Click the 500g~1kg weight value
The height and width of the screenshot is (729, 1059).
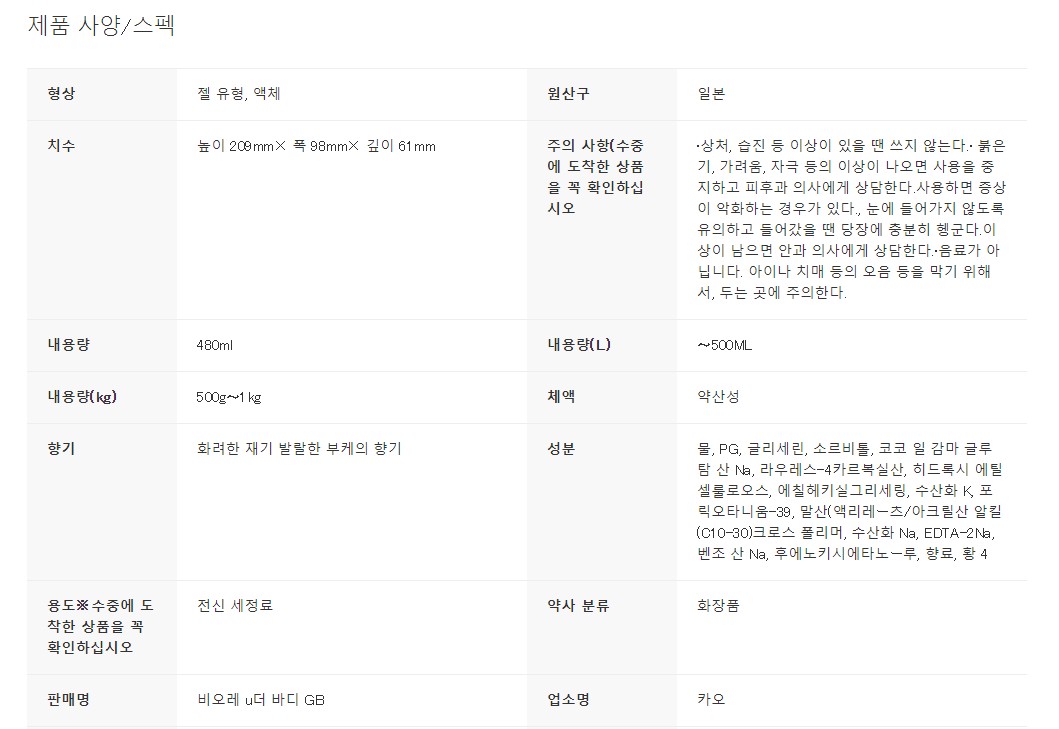pyautogui.click(x=229, y=397)
